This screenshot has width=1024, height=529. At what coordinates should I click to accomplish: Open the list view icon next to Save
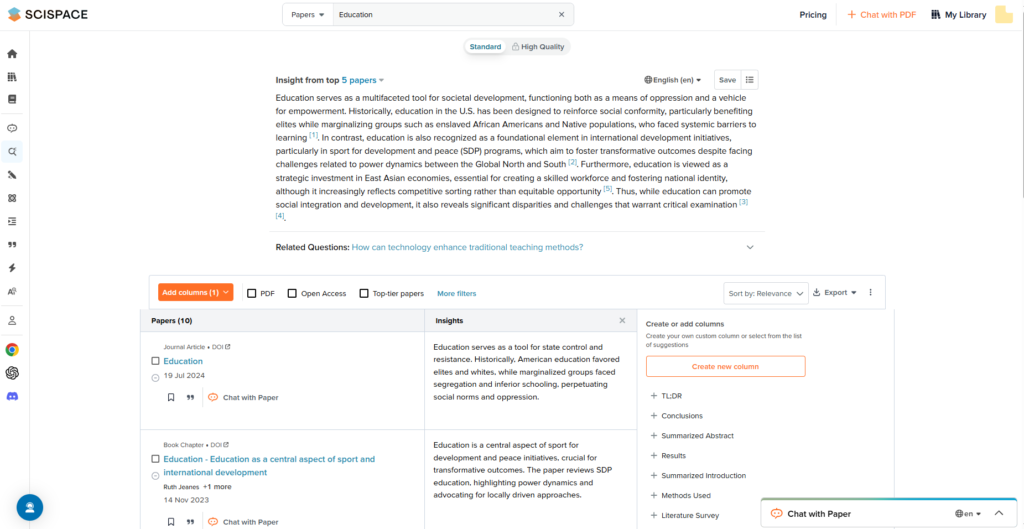point(751,80)
